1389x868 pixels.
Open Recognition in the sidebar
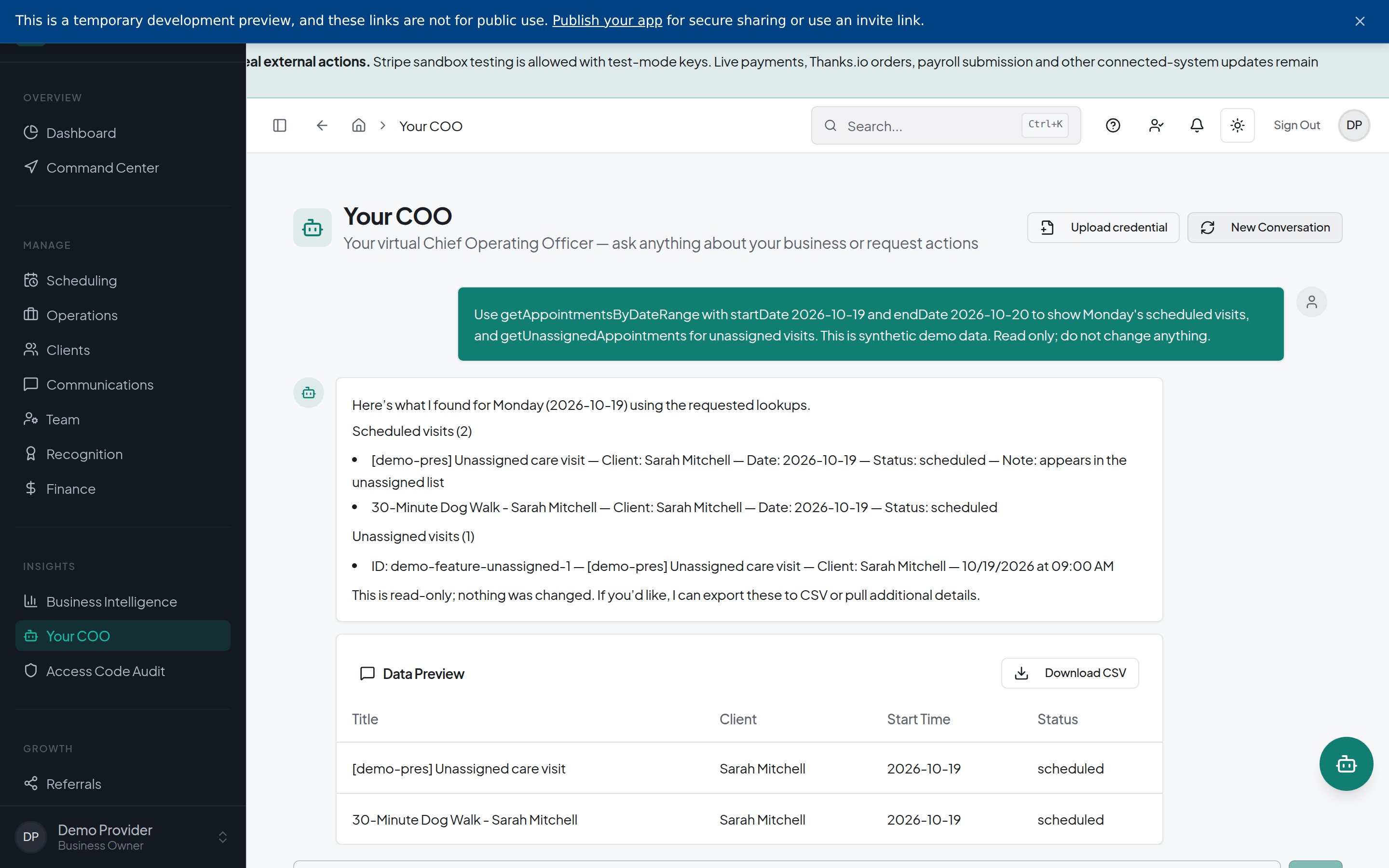coord(123,454)
